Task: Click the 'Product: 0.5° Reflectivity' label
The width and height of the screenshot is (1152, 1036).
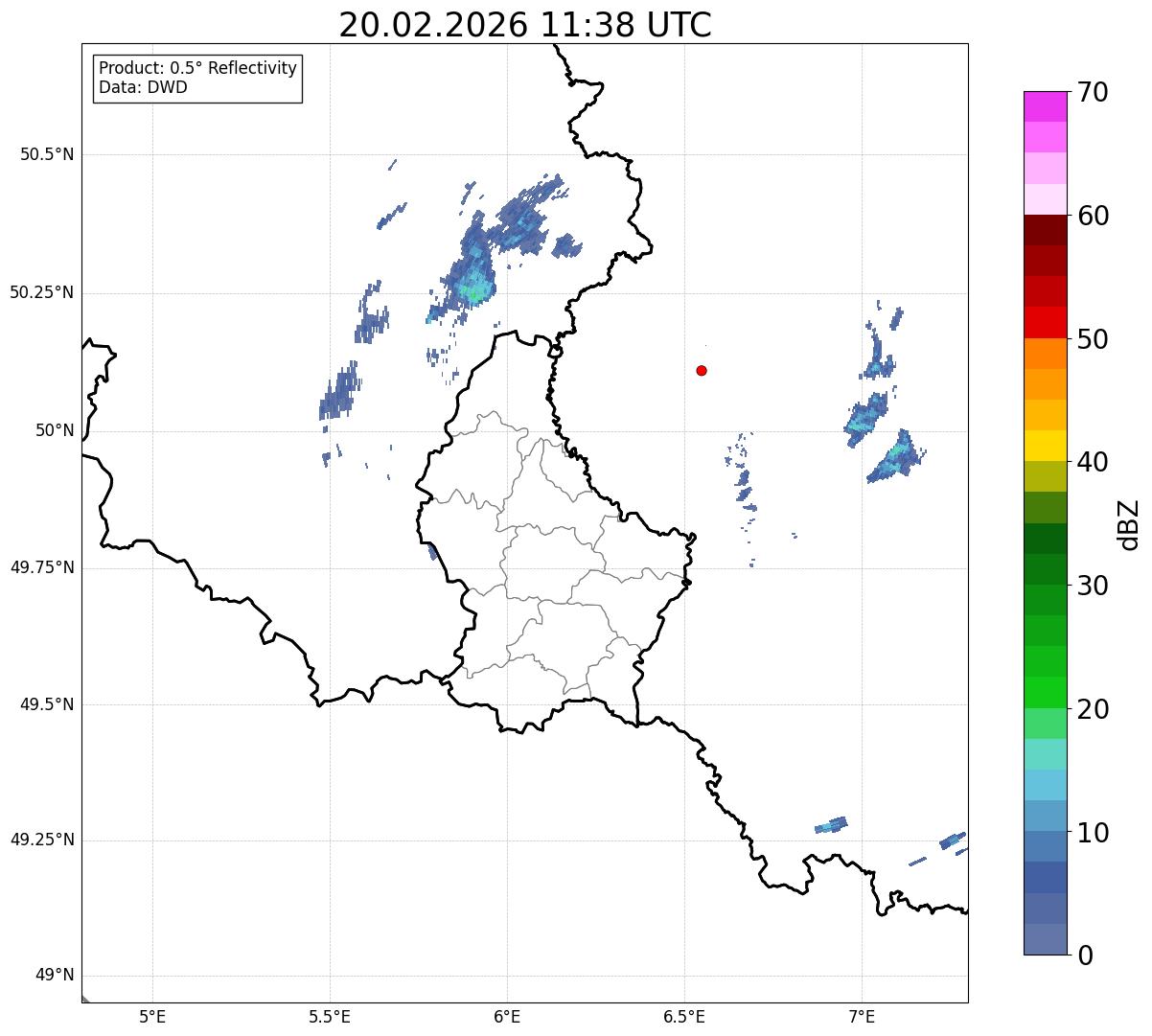Action: 197,69
